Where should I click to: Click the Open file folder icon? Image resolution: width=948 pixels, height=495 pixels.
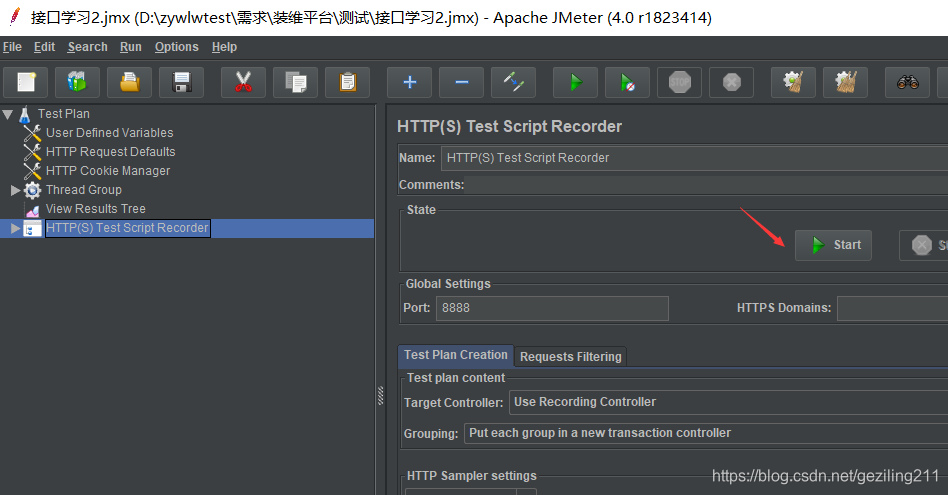129,82
